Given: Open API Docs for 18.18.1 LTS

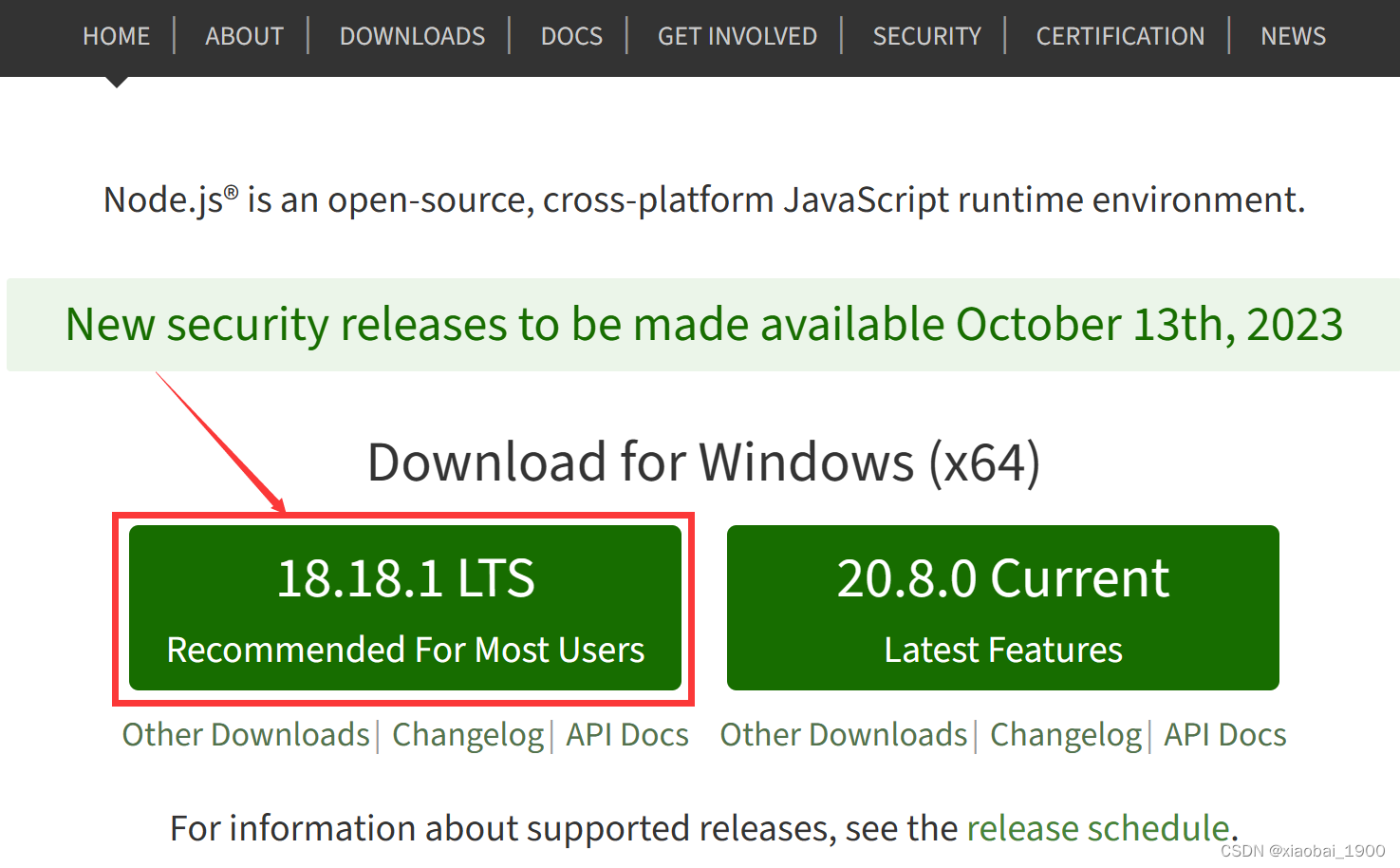Looking at the screenshot, I should pyautogui.click(x=627, y=734).
